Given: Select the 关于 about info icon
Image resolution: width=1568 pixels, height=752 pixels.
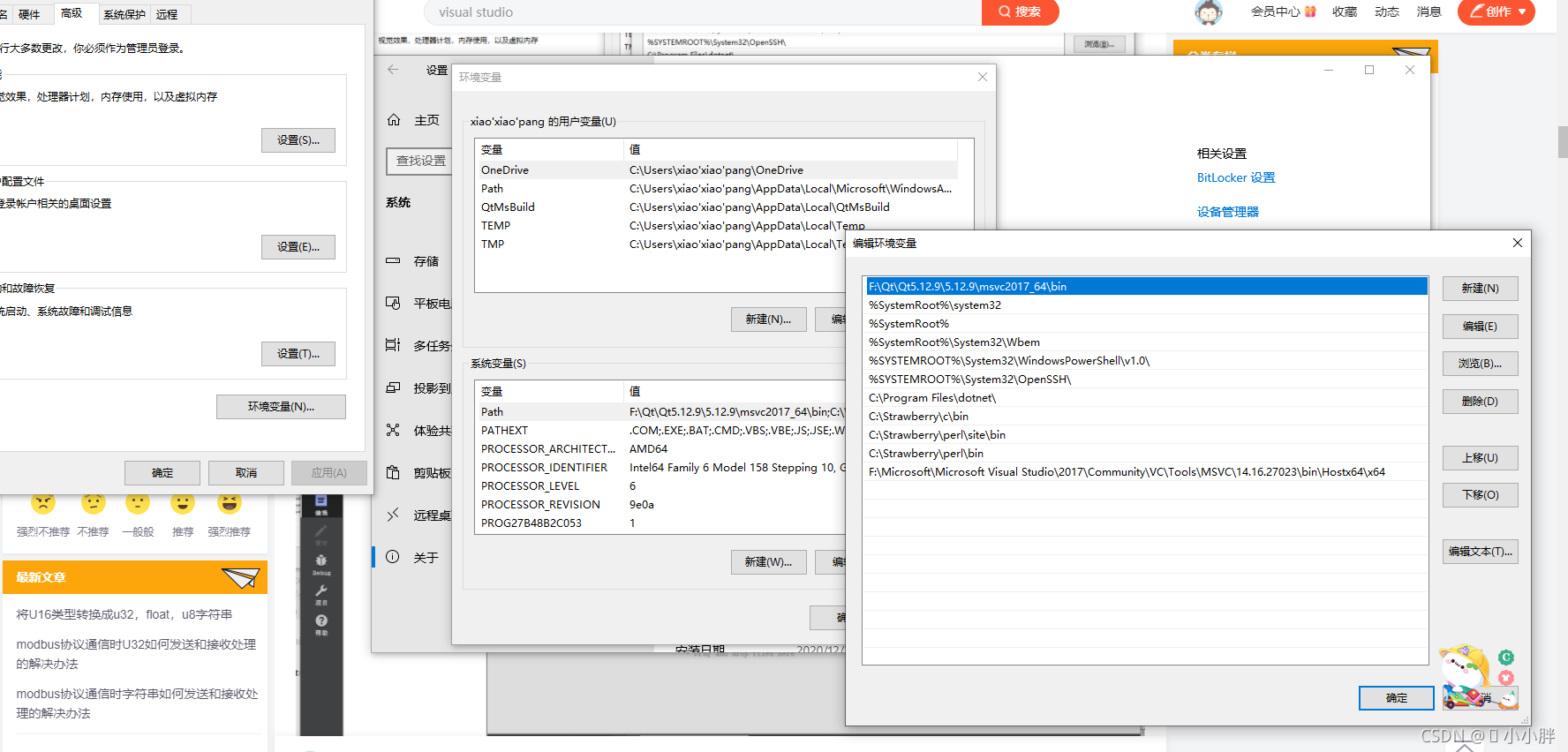Looking at the screenshot, I should (x=393, y=557).
